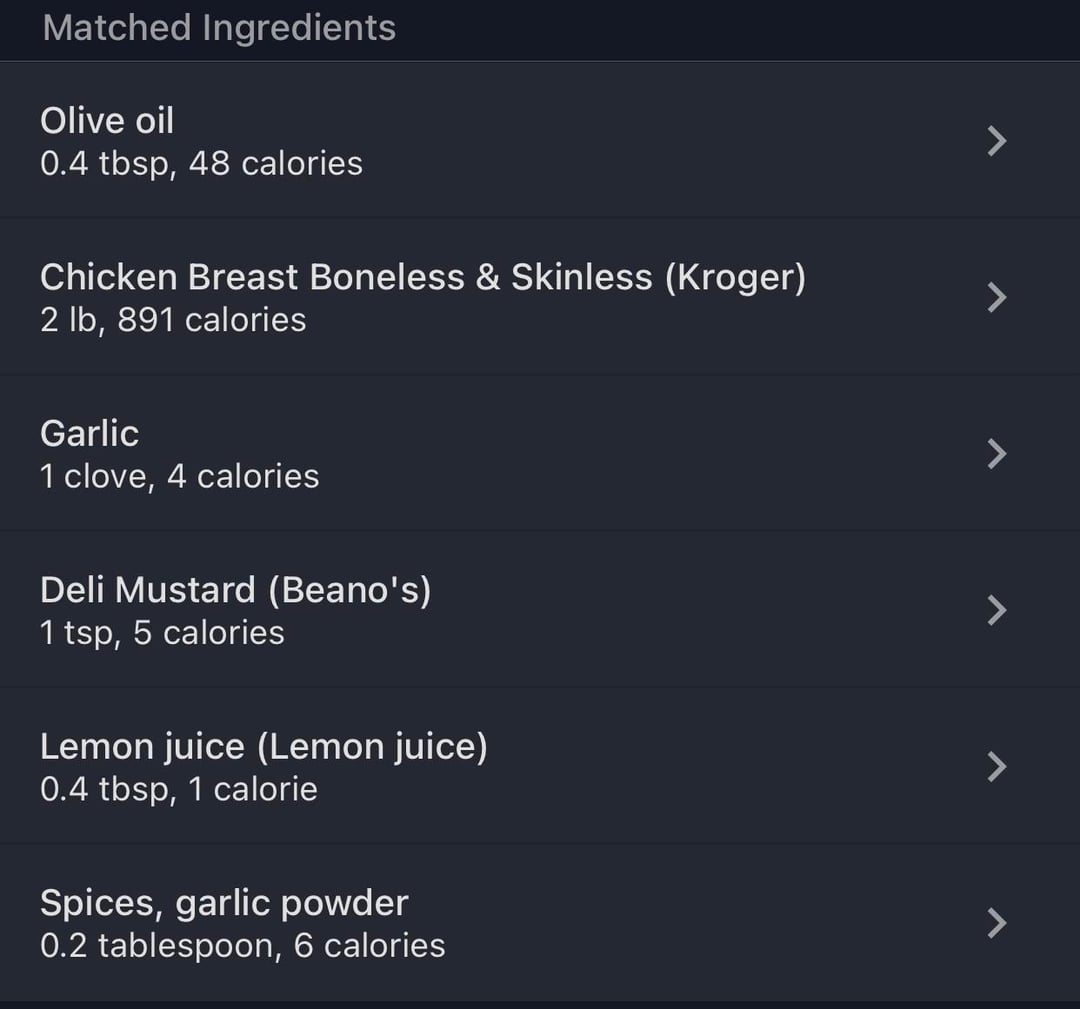Tap the chevron next to Chicken Breast
This screenshot has height=1009, width=1080.
tap(996, 297)
